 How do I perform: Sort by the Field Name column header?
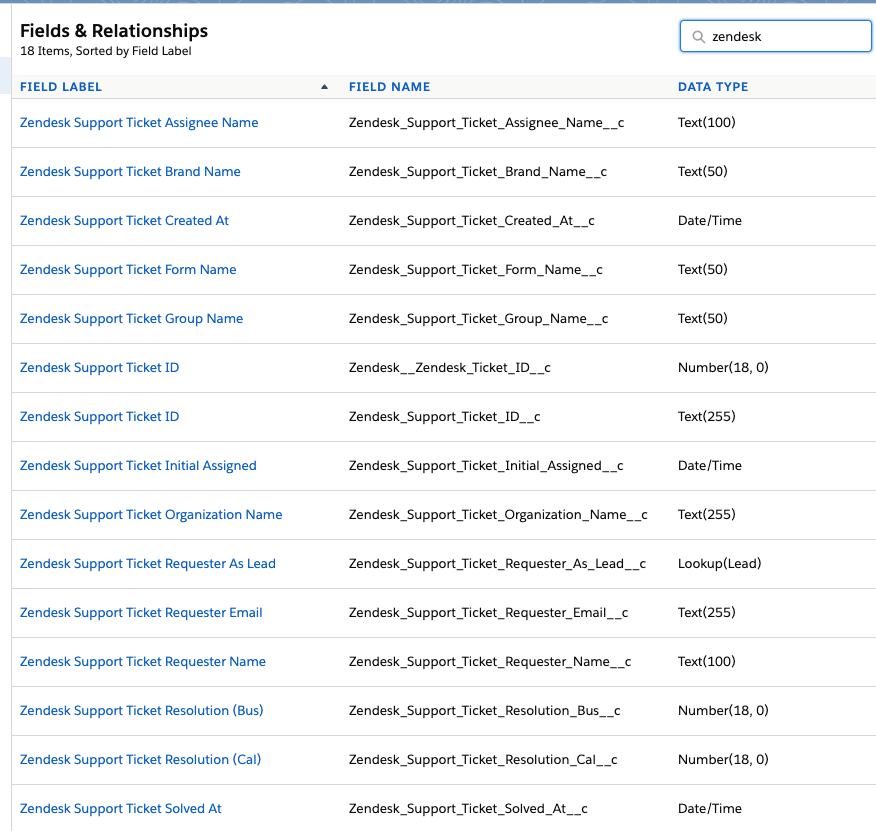click(x=389, y=87)
